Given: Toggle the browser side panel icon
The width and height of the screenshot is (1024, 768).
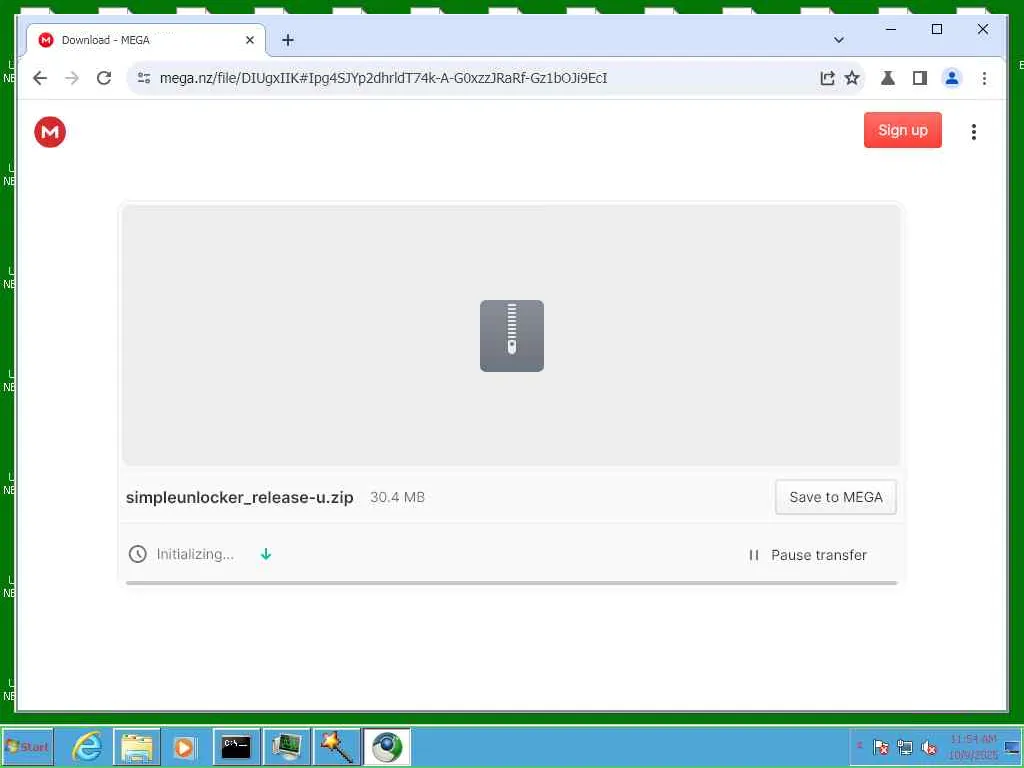Looking at the screenshot, I should point(920,78).
